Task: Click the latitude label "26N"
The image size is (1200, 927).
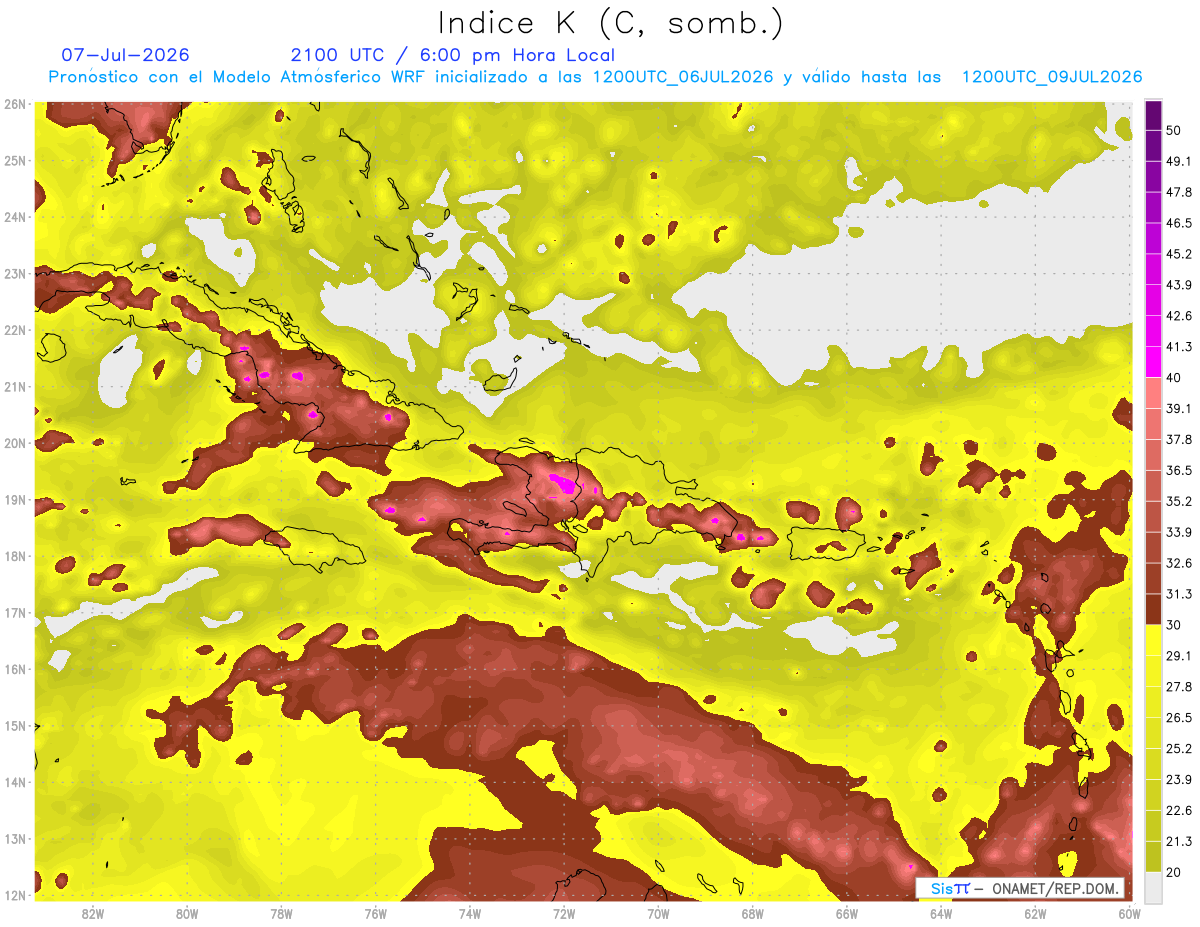Action: click(x=15, y=104)
